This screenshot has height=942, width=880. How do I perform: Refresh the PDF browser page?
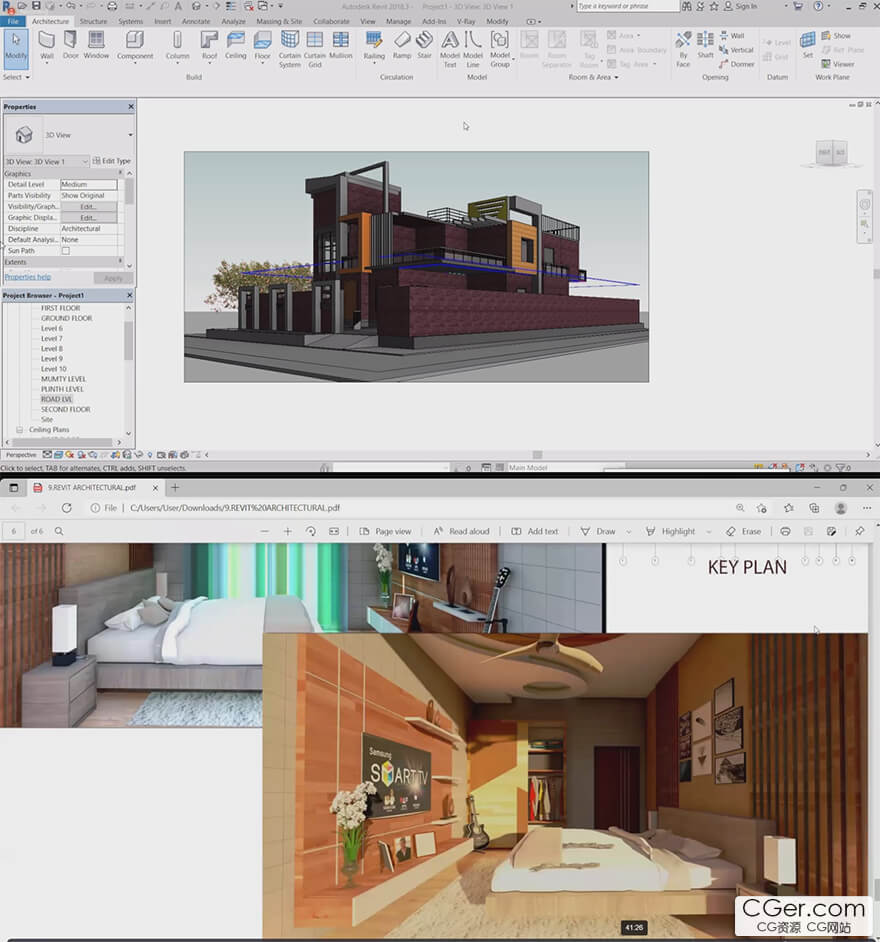67,508
